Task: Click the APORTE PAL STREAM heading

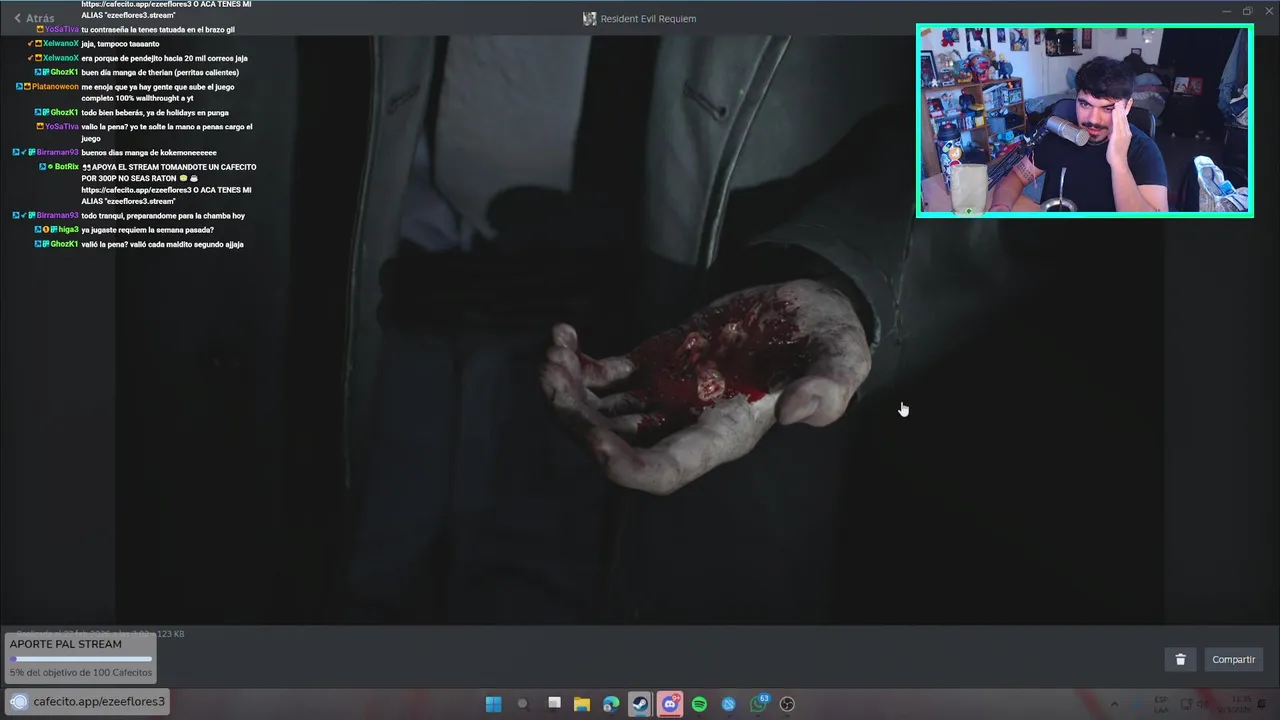Action: (x=66, y=644)
